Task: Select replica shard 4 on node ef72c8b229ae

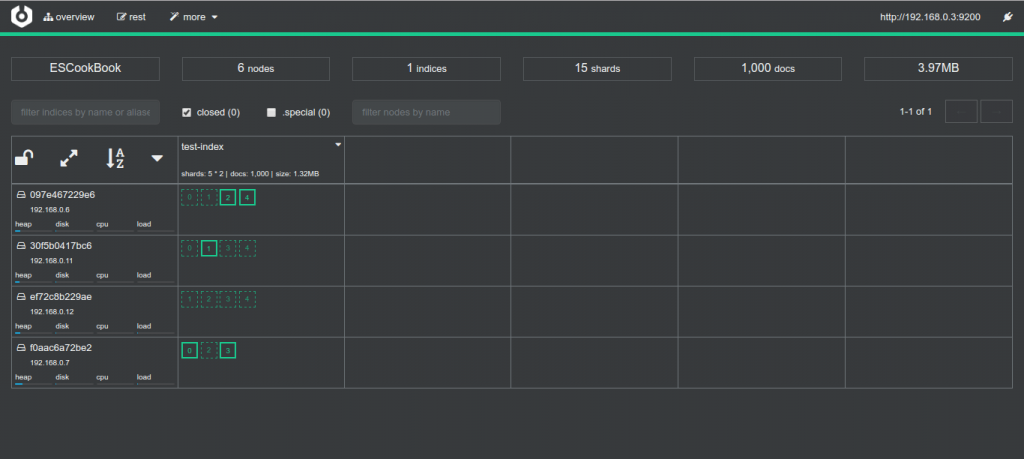Action: pos(248,299)
